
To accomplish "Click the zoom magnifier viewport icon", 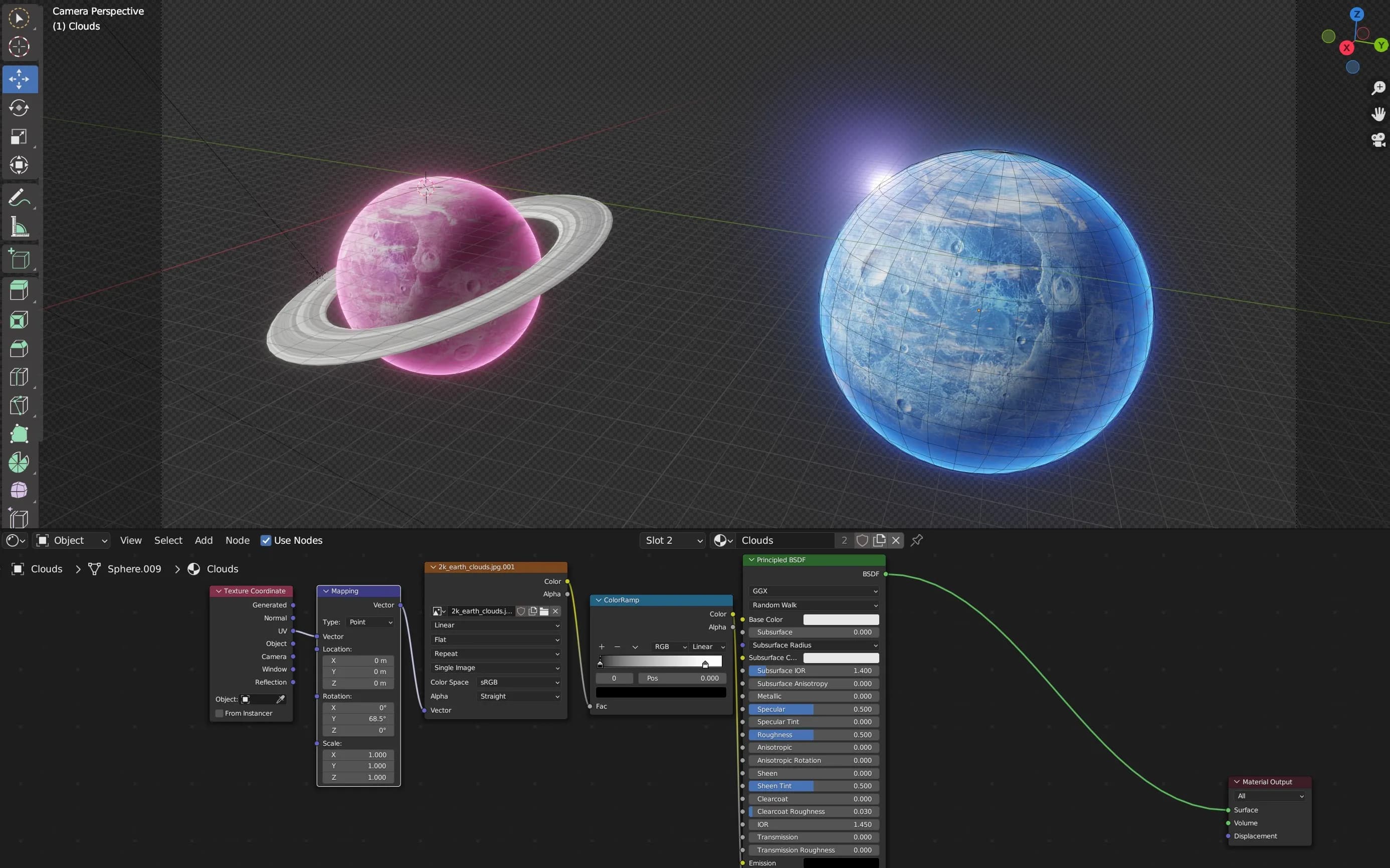I will [x=1378, y=88].
